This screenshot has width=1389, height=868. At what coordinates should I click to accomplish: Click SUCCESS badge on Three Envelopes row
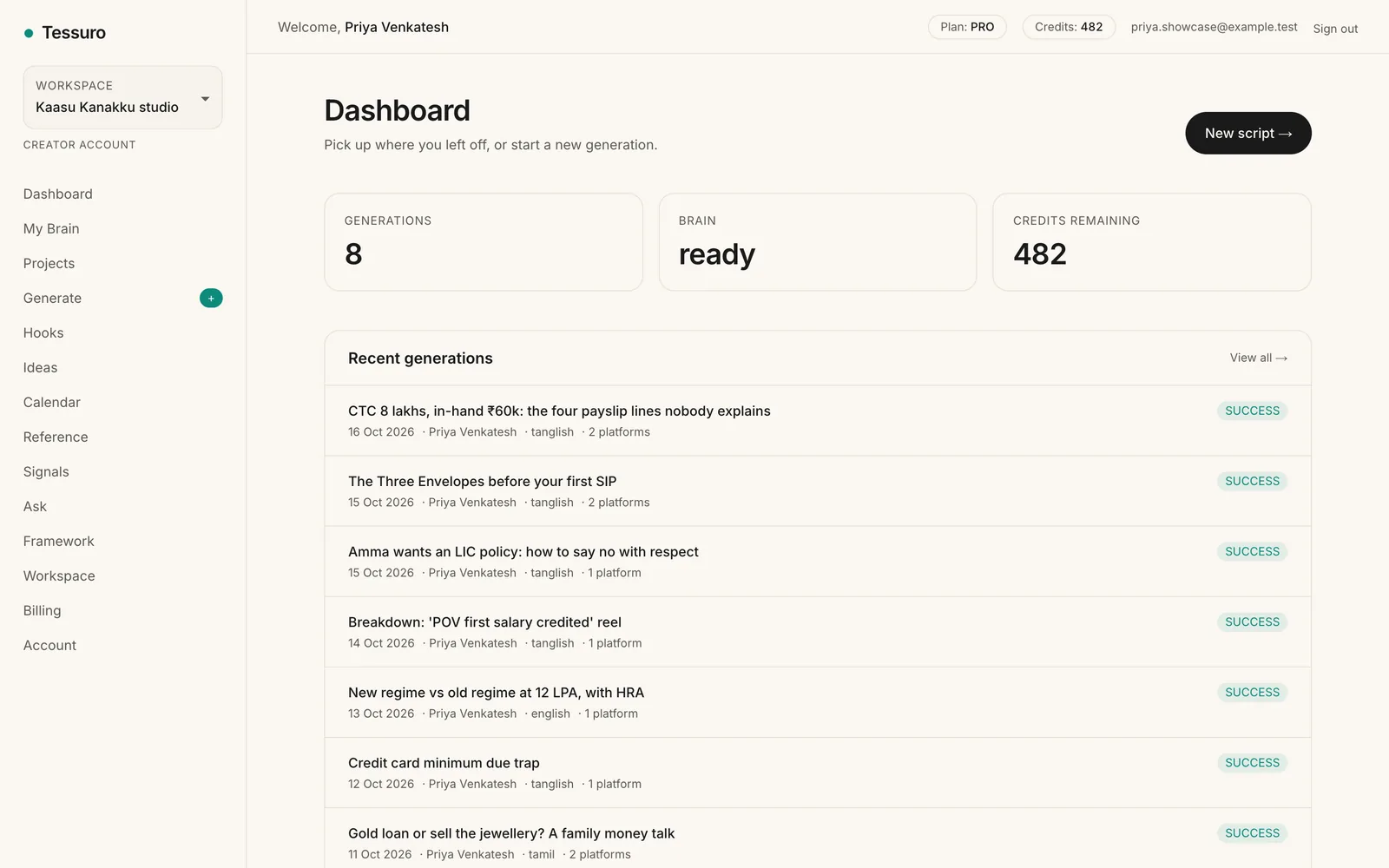click(1252, 481)
